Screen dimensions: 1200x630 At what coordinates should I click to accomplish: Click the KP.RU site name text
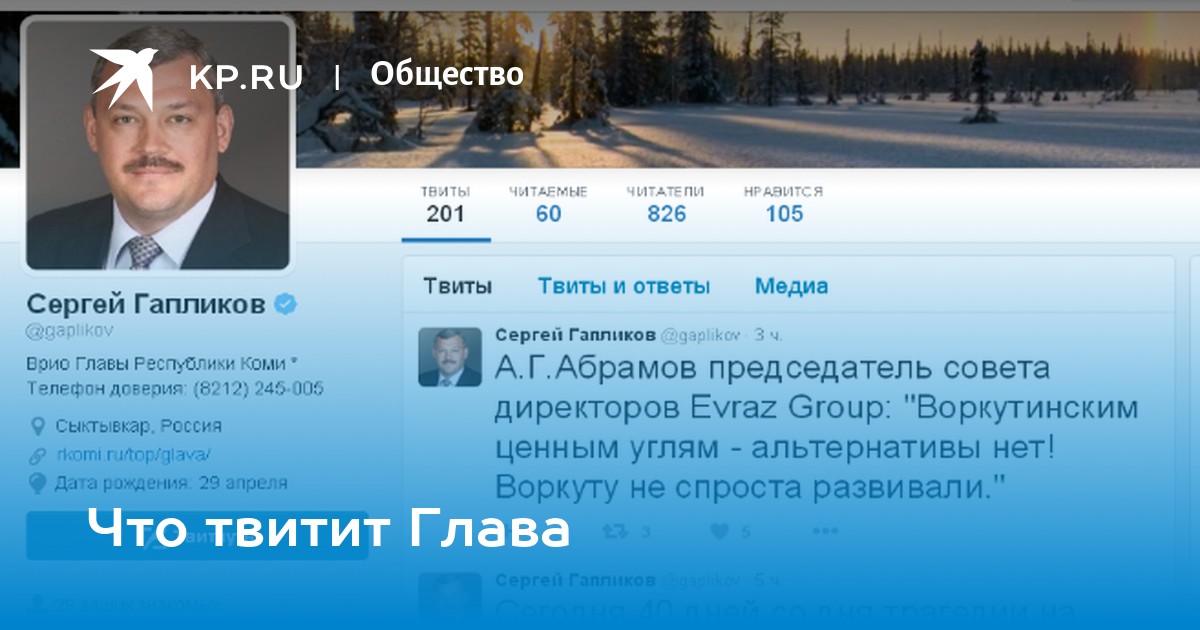(246, 77)
